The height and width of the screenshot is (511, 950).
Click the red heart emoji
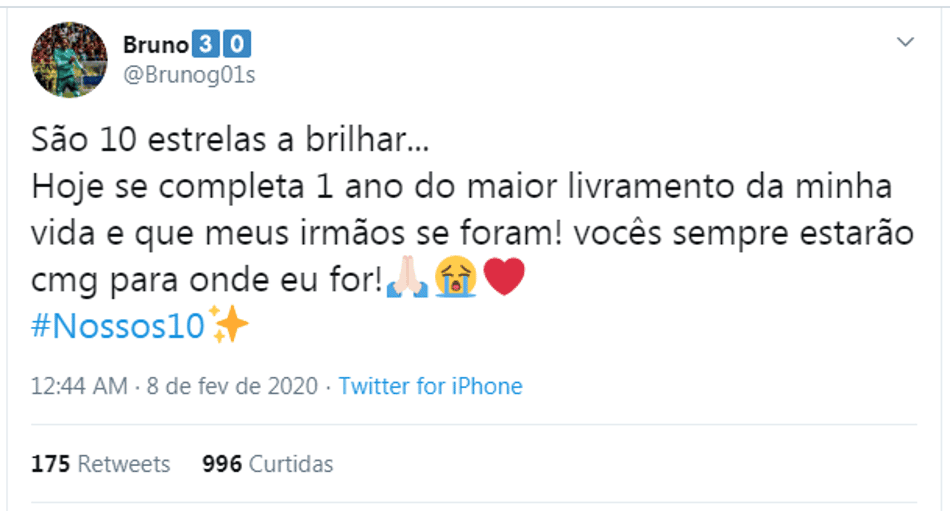[x=504, y=277]
